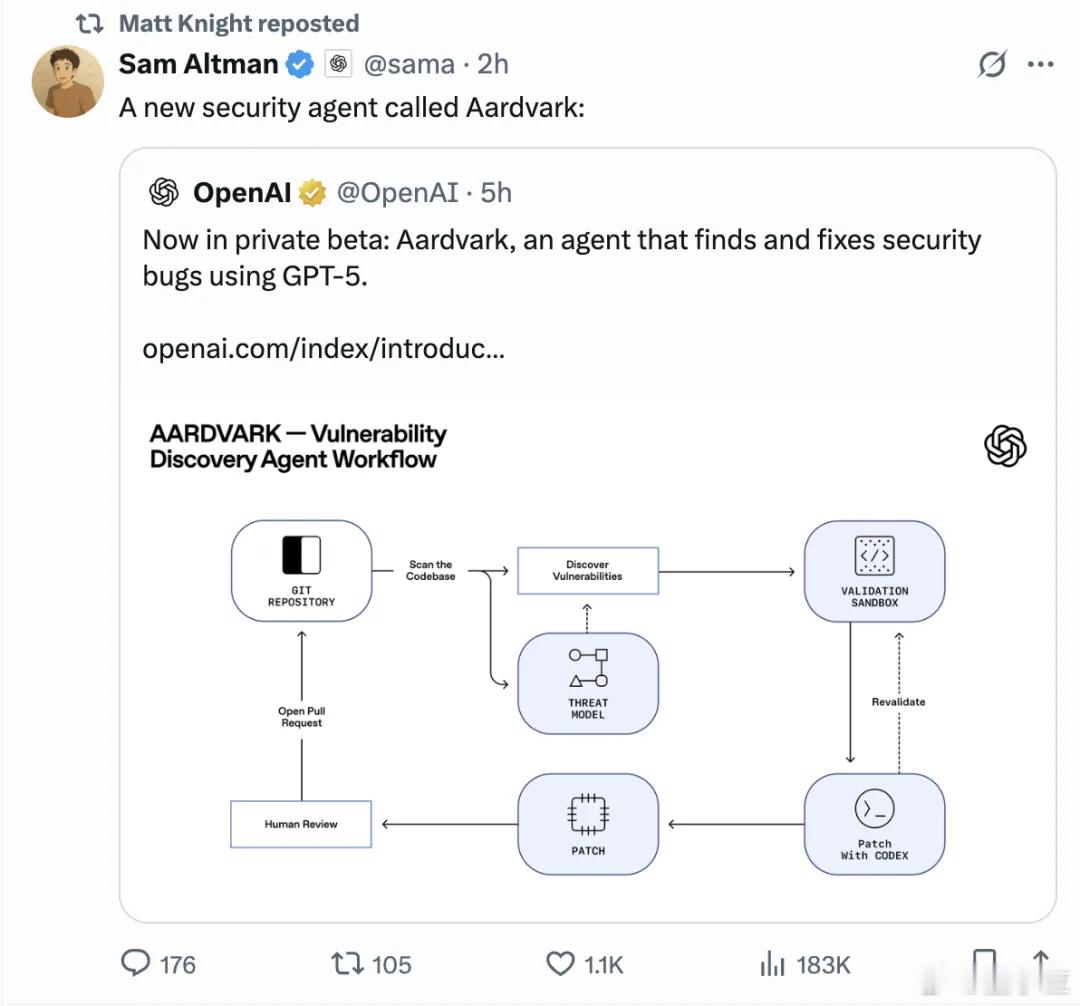Click the OpenAI logo in the quoted tweet
The height and width of the screenshot is (1006, 1080).
tap(163, 191)
